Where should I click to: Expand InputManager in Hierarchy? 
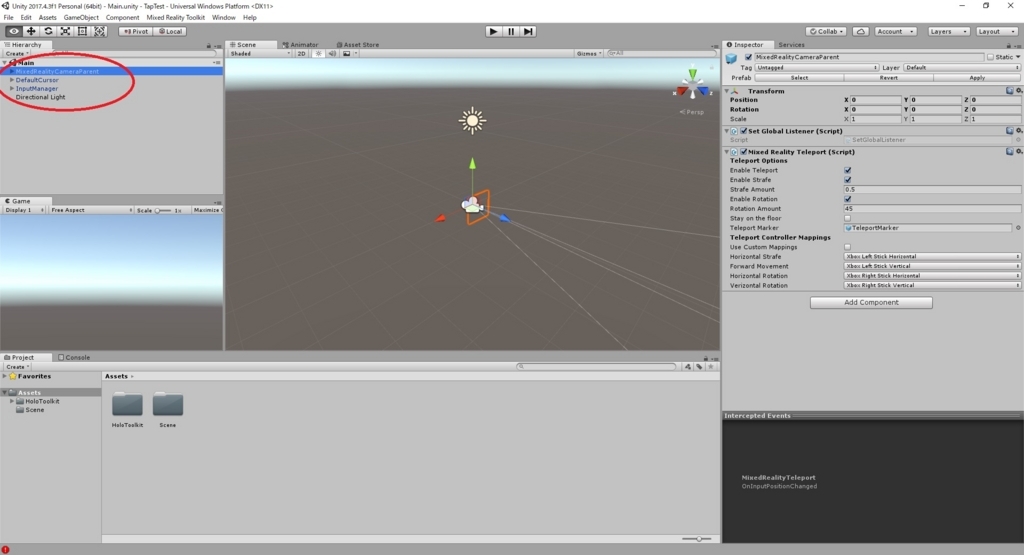pyautogui.click(x=11, y=88)
